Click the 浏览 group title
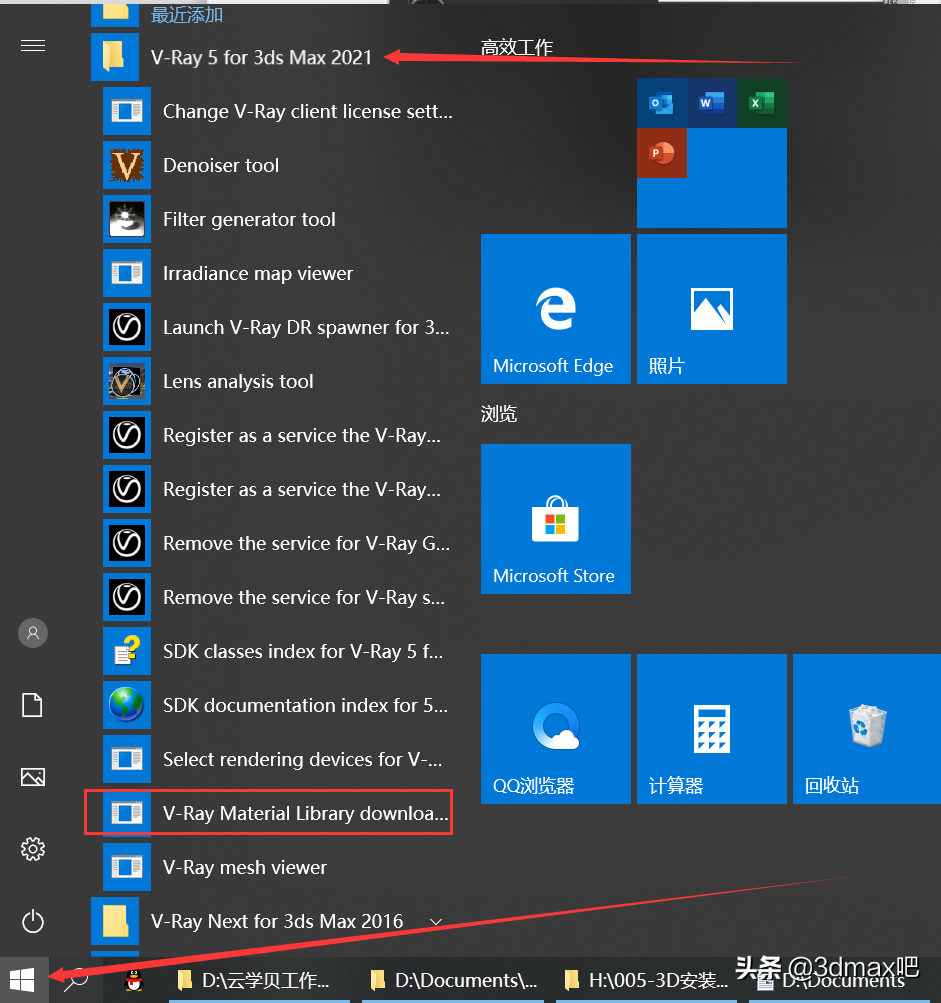This screenshot has height=1003, width=941. pyautogui.click(x=499, y=414)
